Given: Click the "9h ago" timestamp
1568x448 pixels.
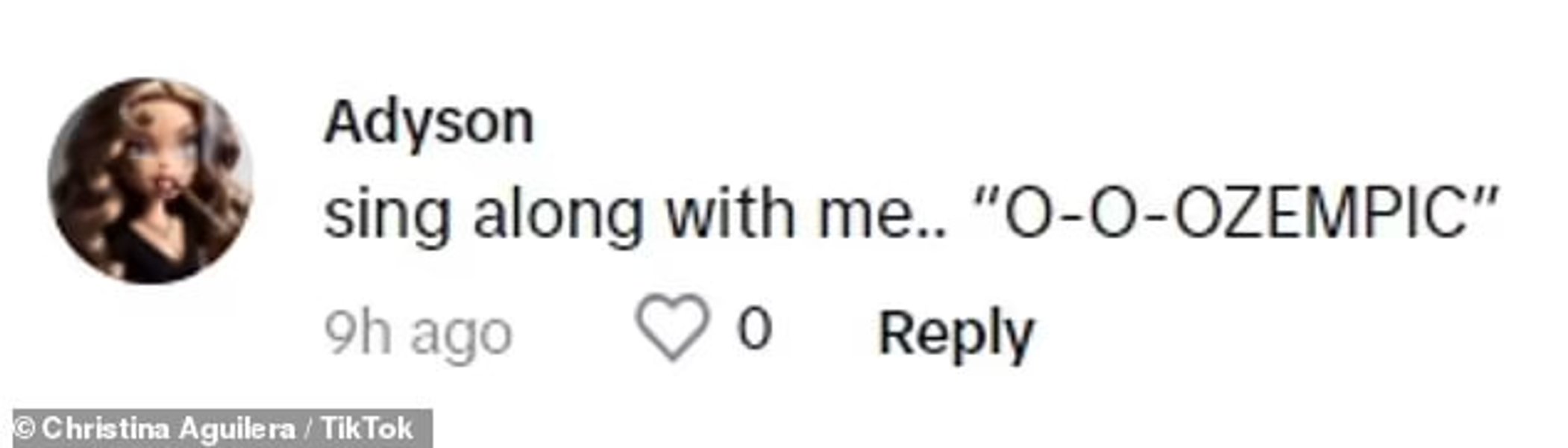Looking at the screenshot, I should tap(418, 334).
